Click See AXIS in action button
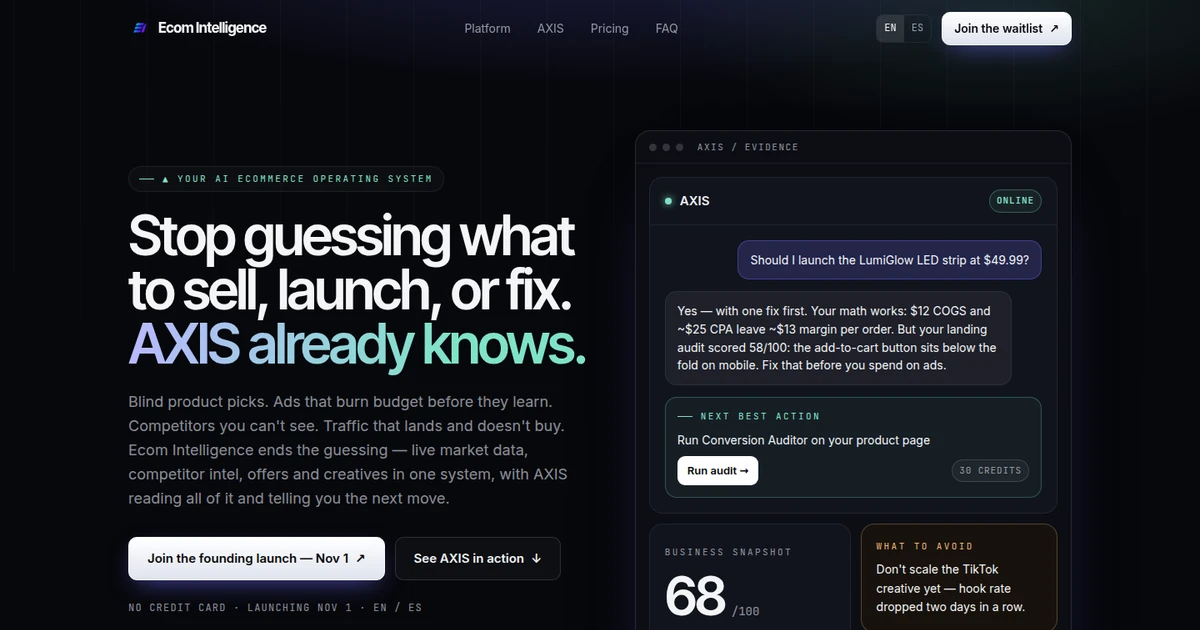Image resolution: width=1200 pixels, height=630 pixels. (x=478, y=558)
